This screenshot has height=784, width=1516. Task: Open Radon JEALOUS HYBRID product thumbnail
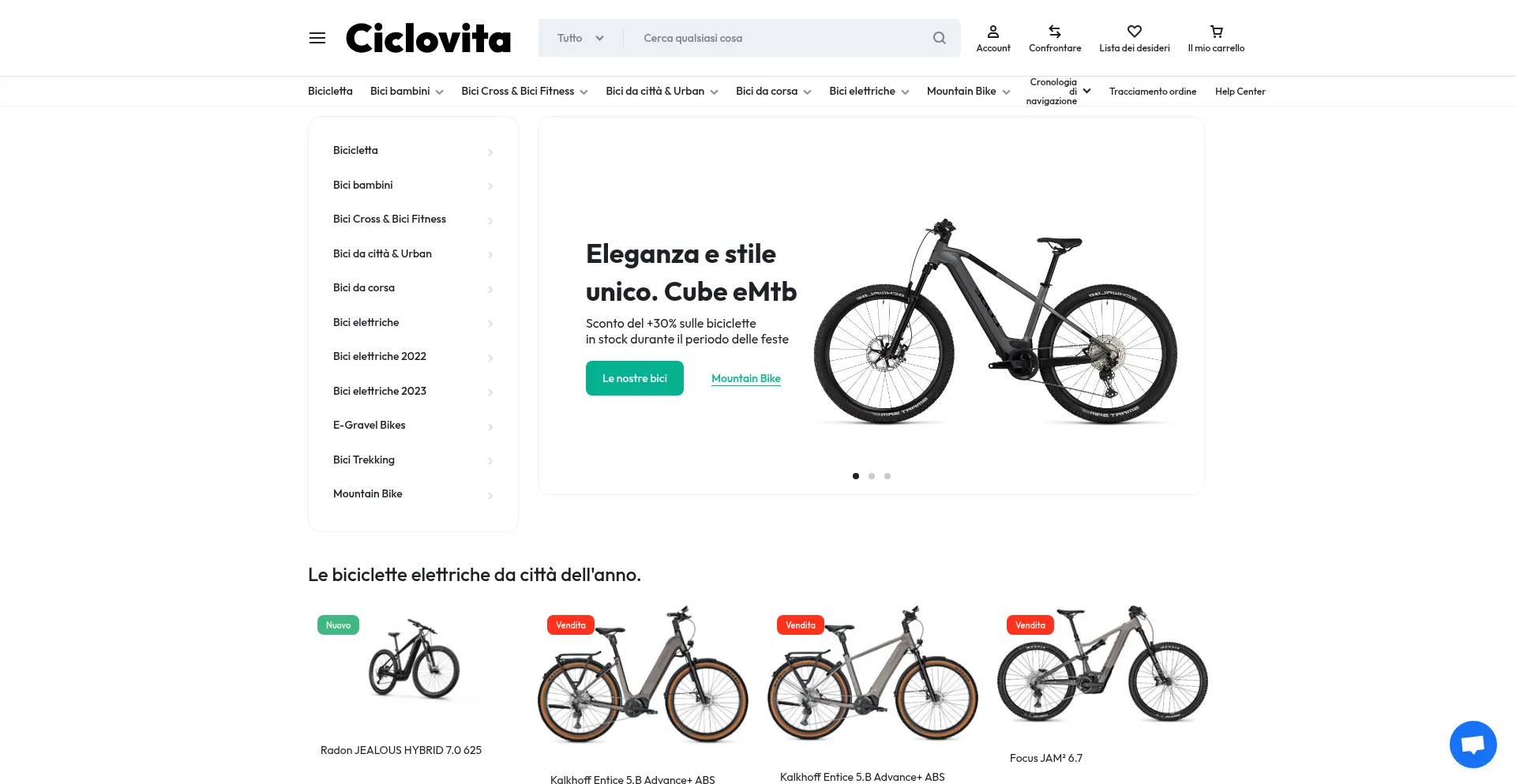[414, 660]
